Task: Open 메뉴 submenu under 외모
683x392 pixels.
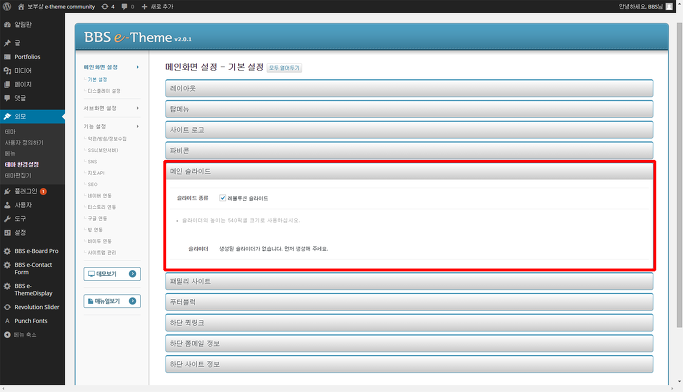Action: click(10, 153)
